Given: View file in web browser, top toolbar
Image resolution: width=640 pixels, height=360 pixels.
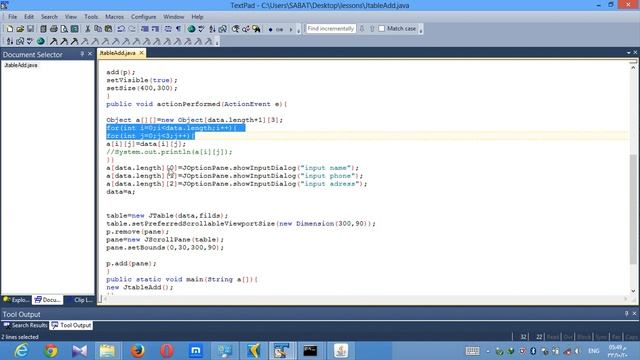Looking at the screenshot, I should pos(191,29).
